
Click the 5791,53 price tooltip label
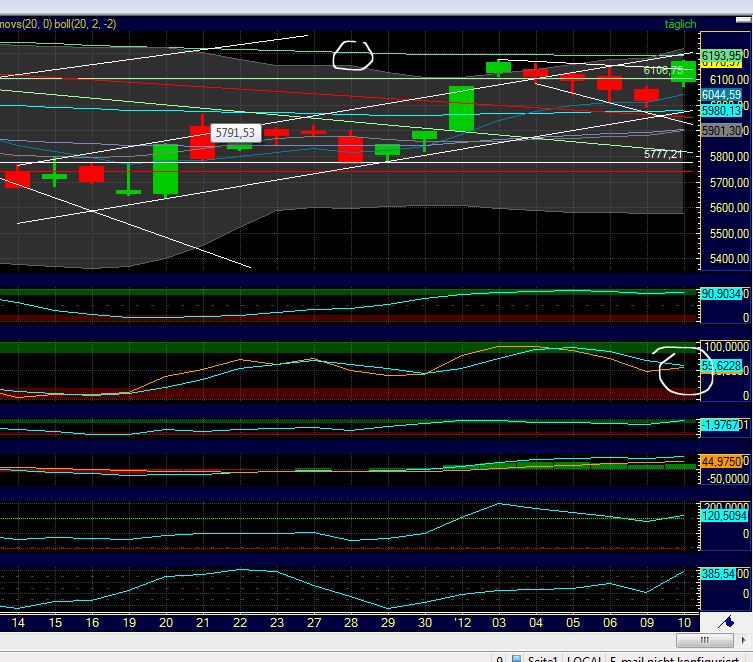tap(236, 132)
